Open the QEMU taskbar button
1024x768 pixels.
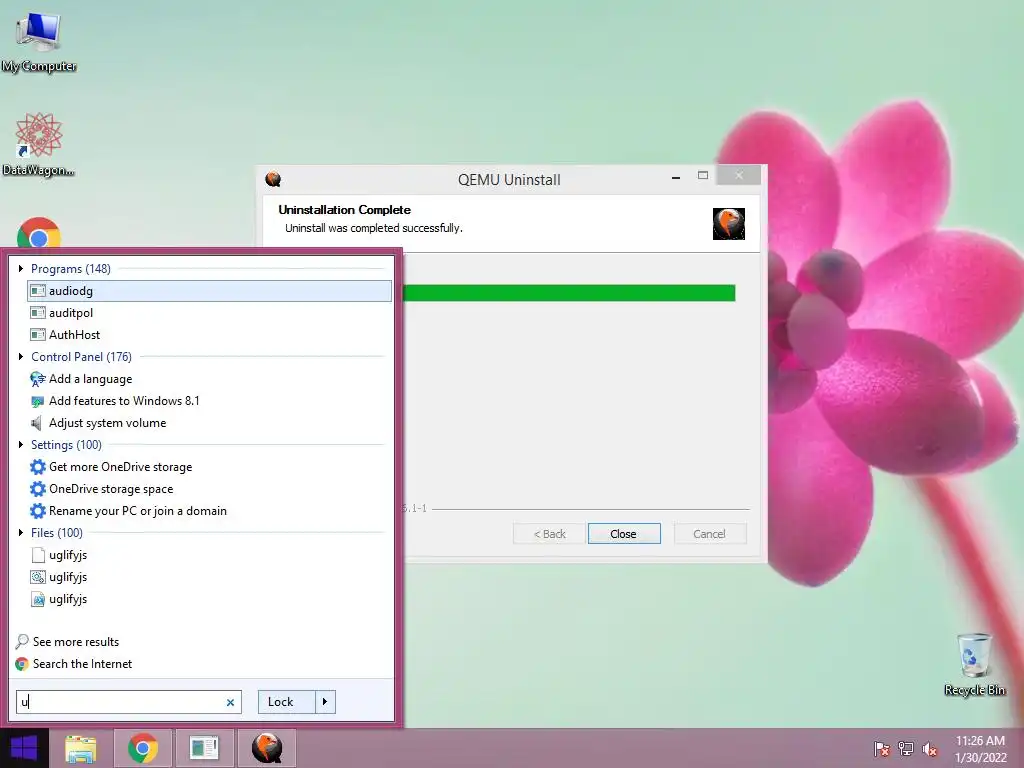tap(267, 748)
